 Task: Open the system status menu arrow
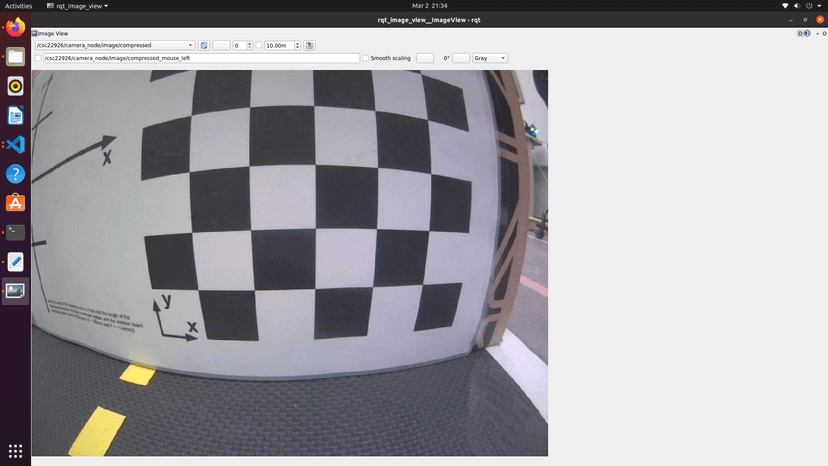(818, 5)
